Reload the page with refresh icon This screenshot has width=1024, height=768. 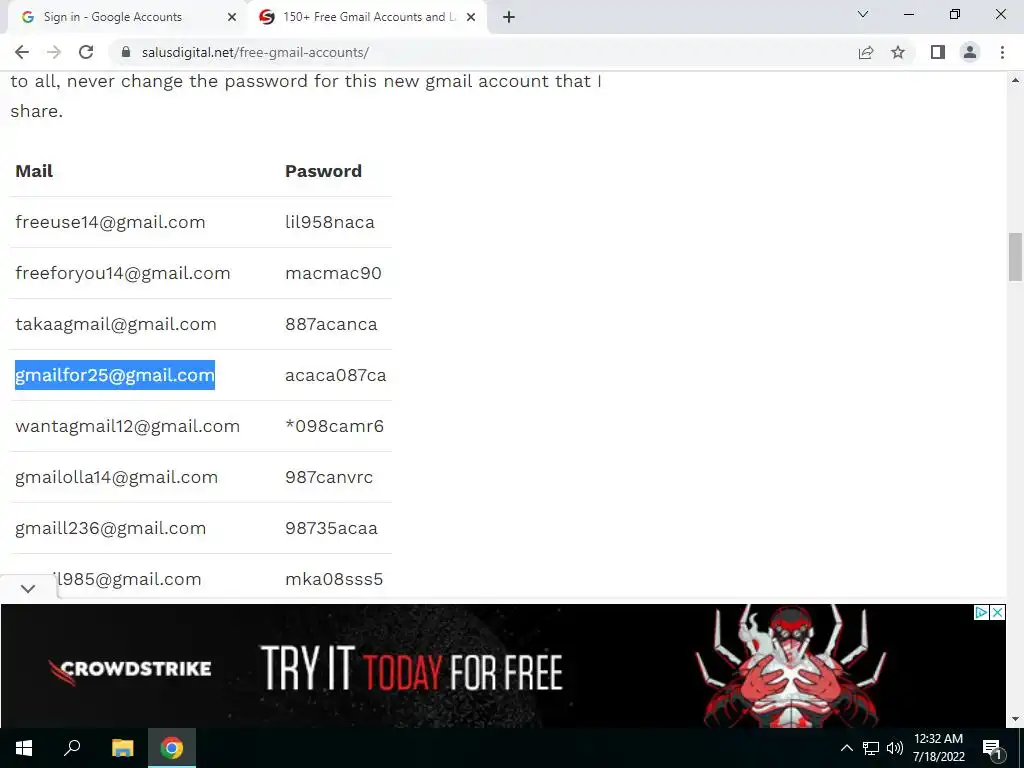86,52
